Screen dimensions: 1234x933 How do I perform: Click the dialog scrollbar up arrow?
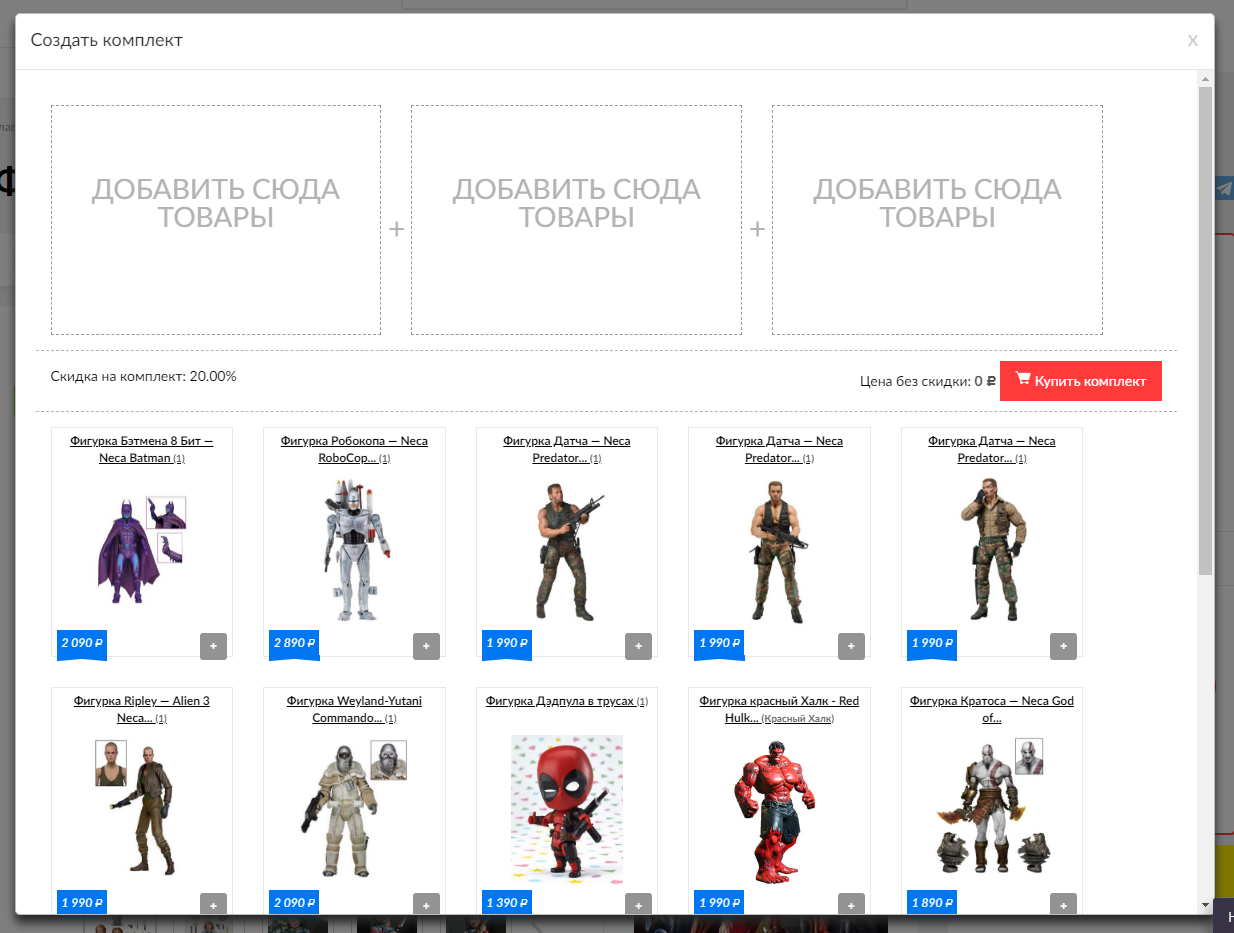coord(1205,78)
